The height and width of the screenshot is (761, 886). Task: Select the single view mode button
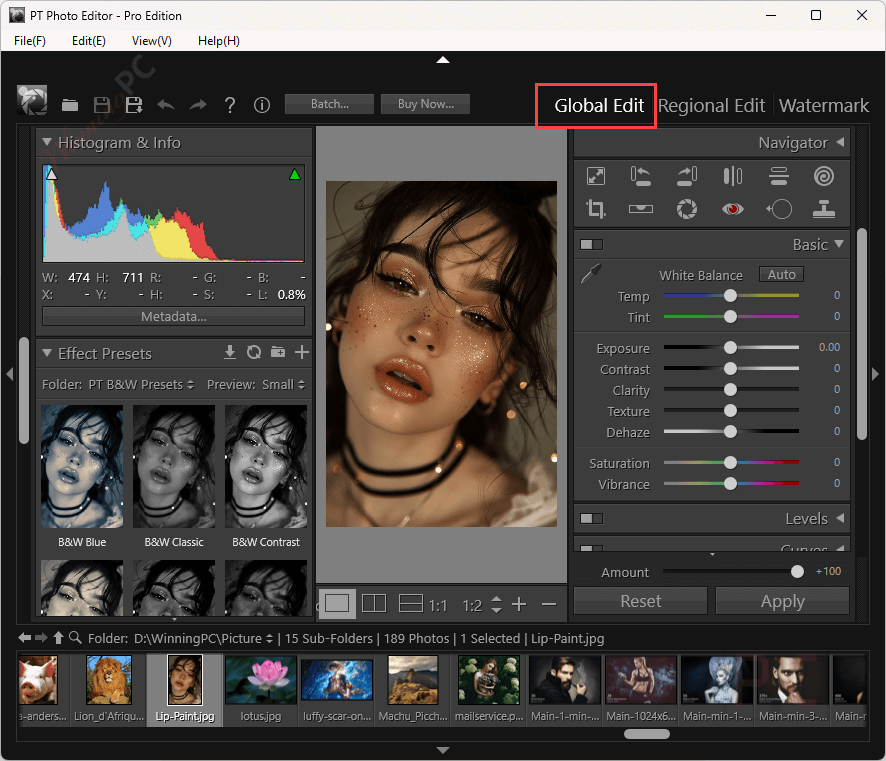tap(337, 604)
